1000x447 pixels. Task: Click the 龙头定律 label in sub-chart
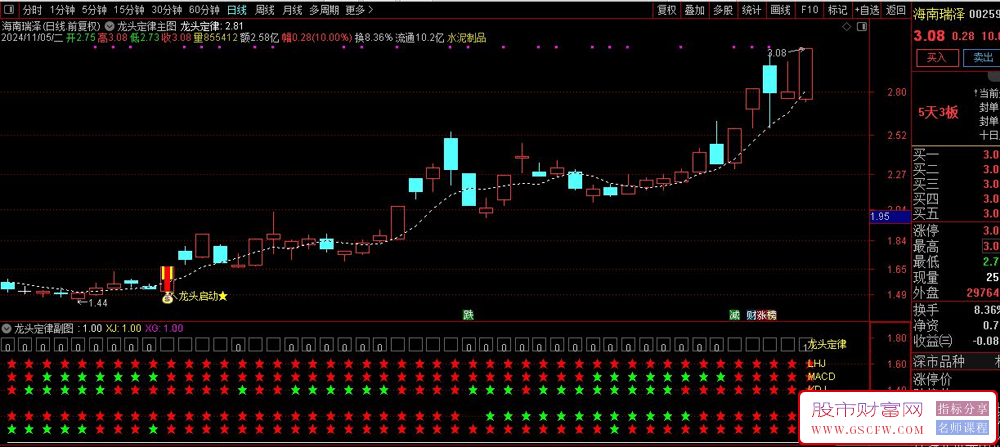(827, 344)
